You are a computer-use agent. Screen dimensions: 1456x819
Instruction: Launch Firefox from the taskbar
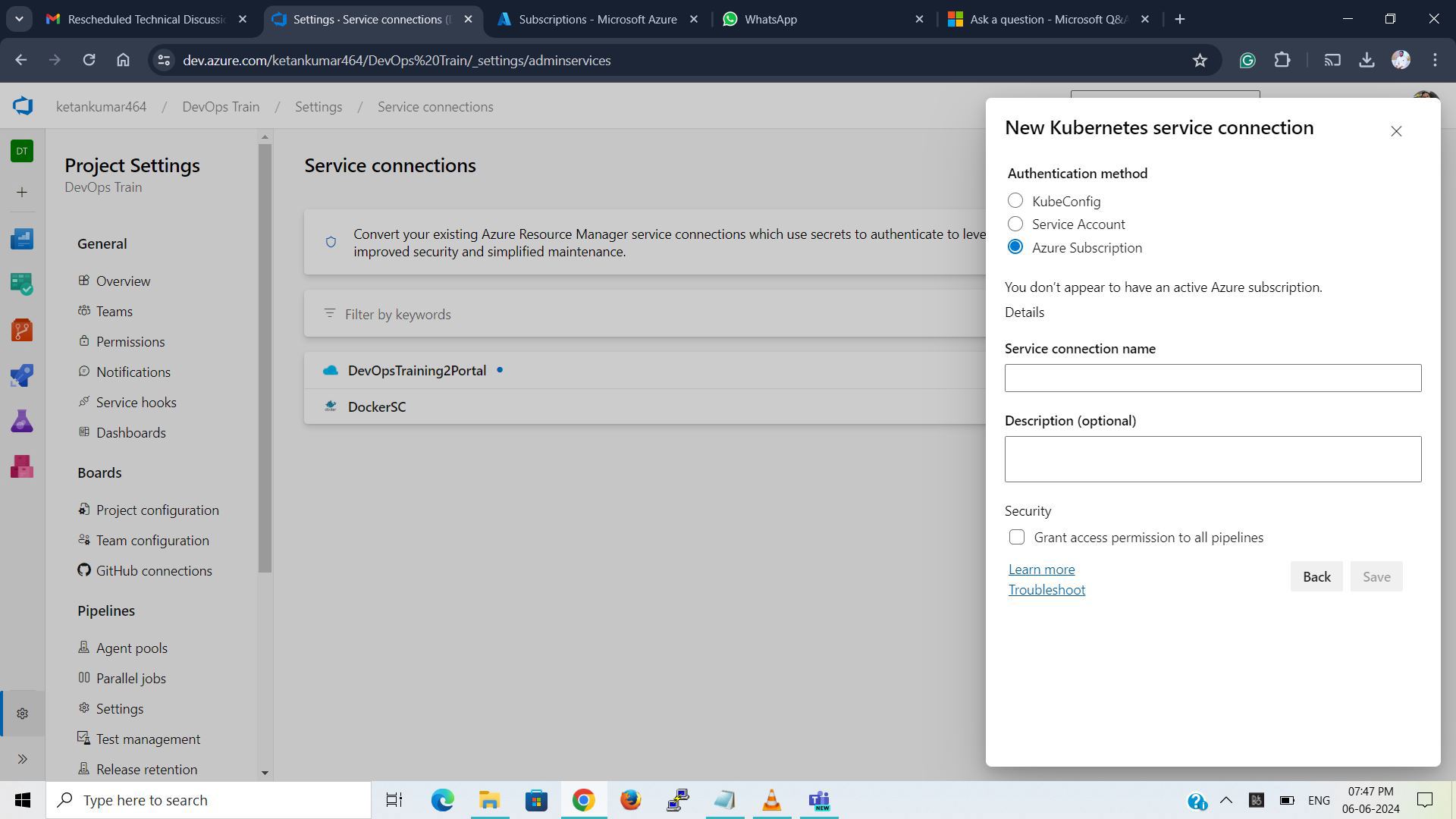pos(630,800)
